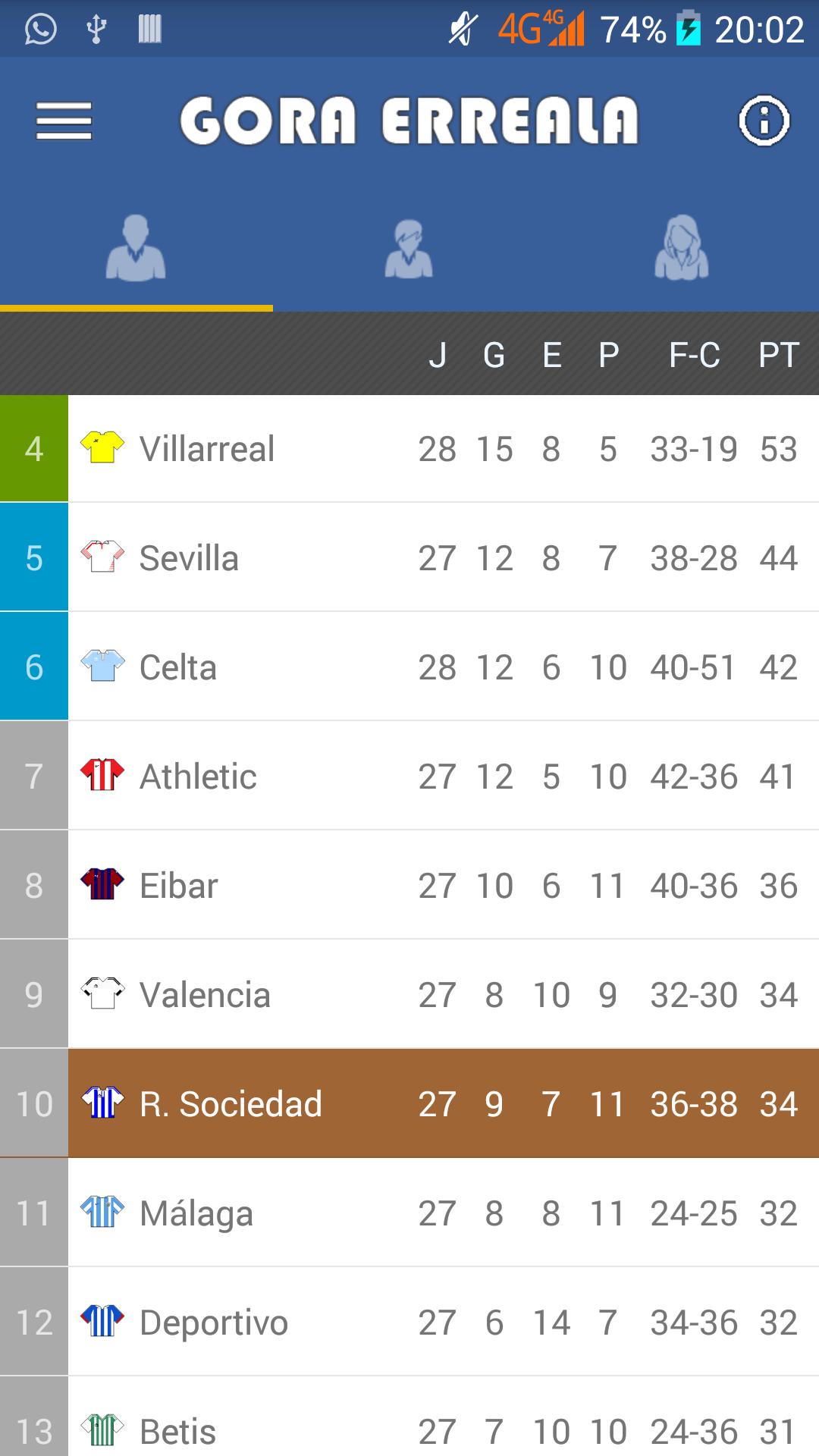Tap the info icon in header
This screenshot has height=1456, width=819.
point(764,121)
